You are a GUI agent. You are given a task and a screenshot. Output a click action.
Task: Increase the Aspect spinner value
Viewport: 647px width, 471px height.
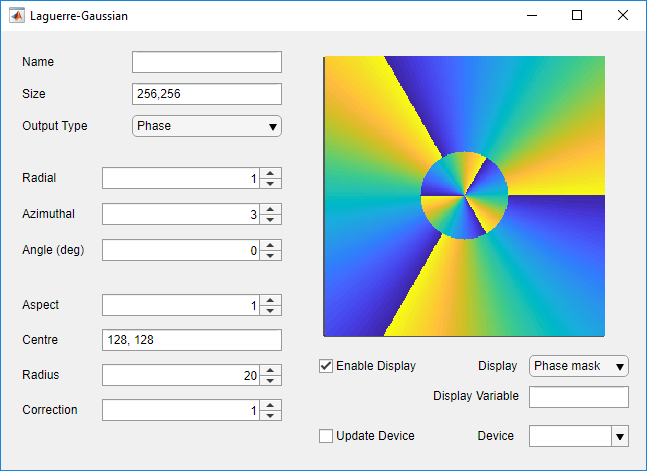pos(271,300)
